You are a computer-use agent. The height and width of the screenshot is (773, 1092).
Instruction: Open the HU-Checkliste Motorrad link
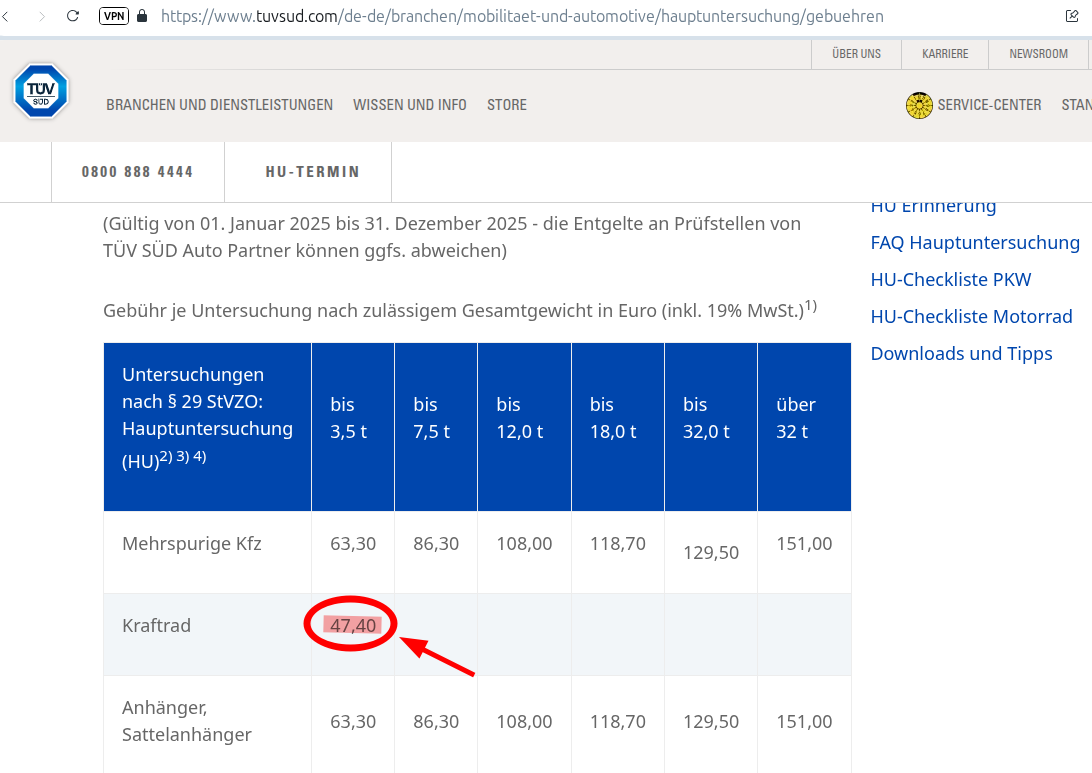(x=971, y=317)
